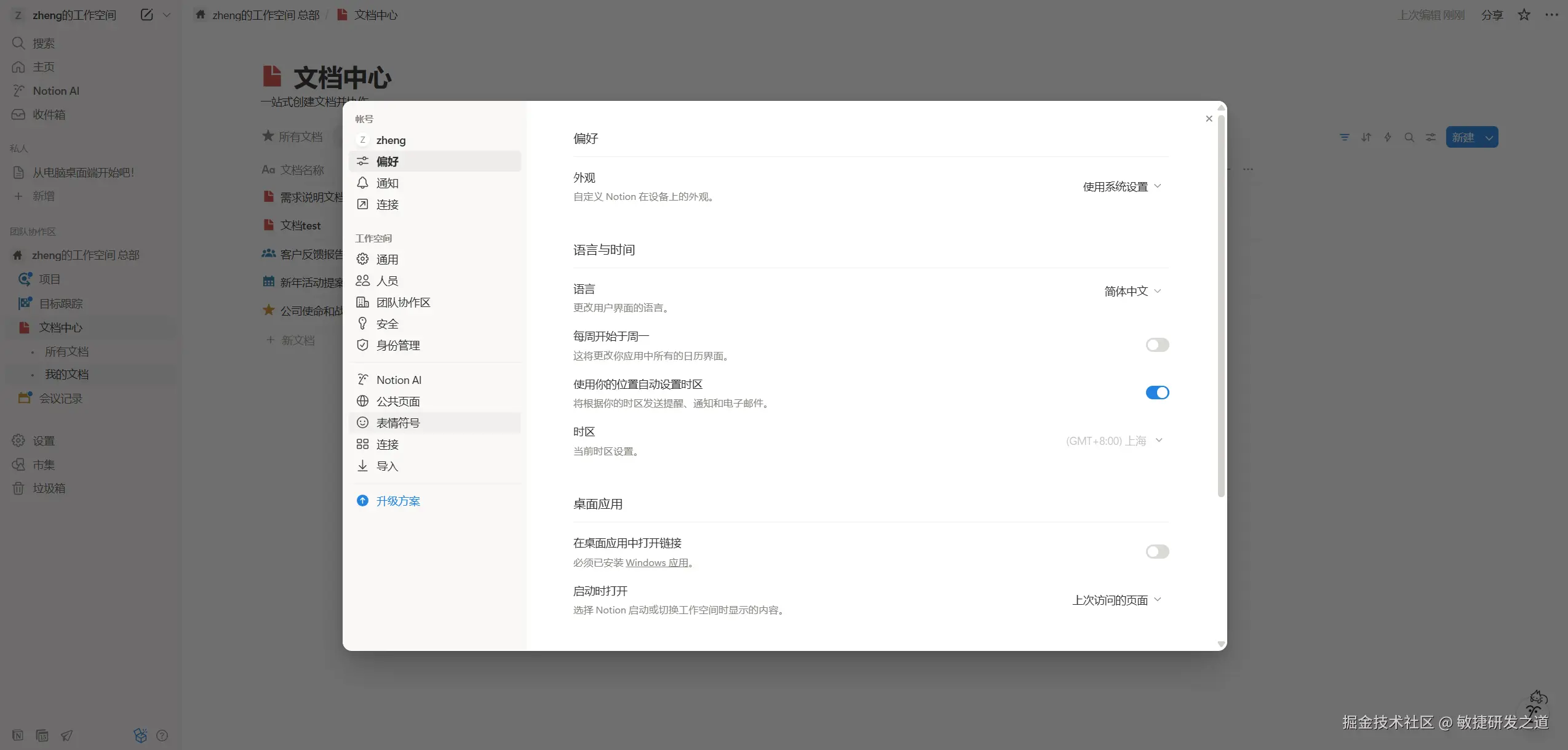Image resolution: width=1568 pixels, height=750 pixels.
Task: Click the lightning automation icon
Action: (1387, 137)
